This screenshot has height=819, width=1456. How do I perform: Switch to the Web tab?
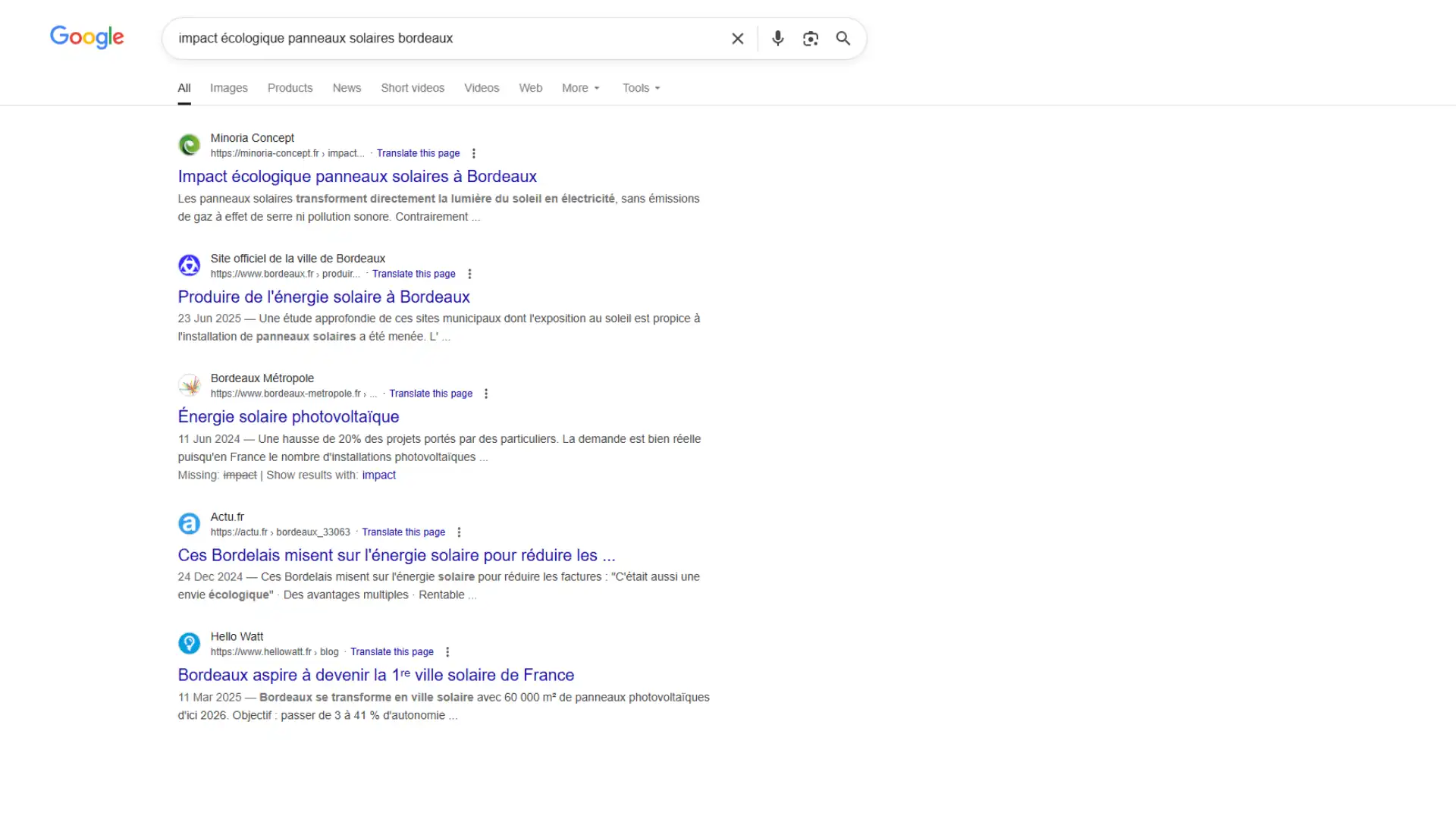point(531,88)
